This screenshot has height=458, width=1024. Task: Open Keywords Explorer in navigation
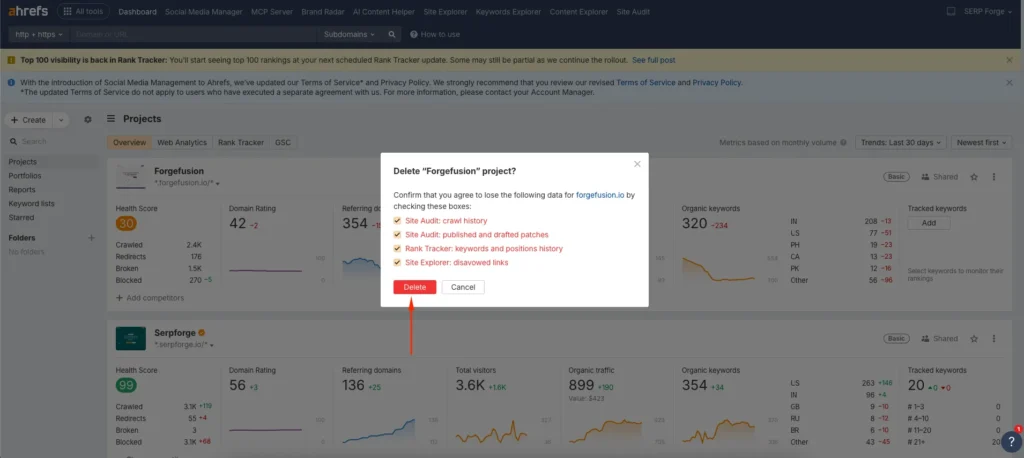508,12
